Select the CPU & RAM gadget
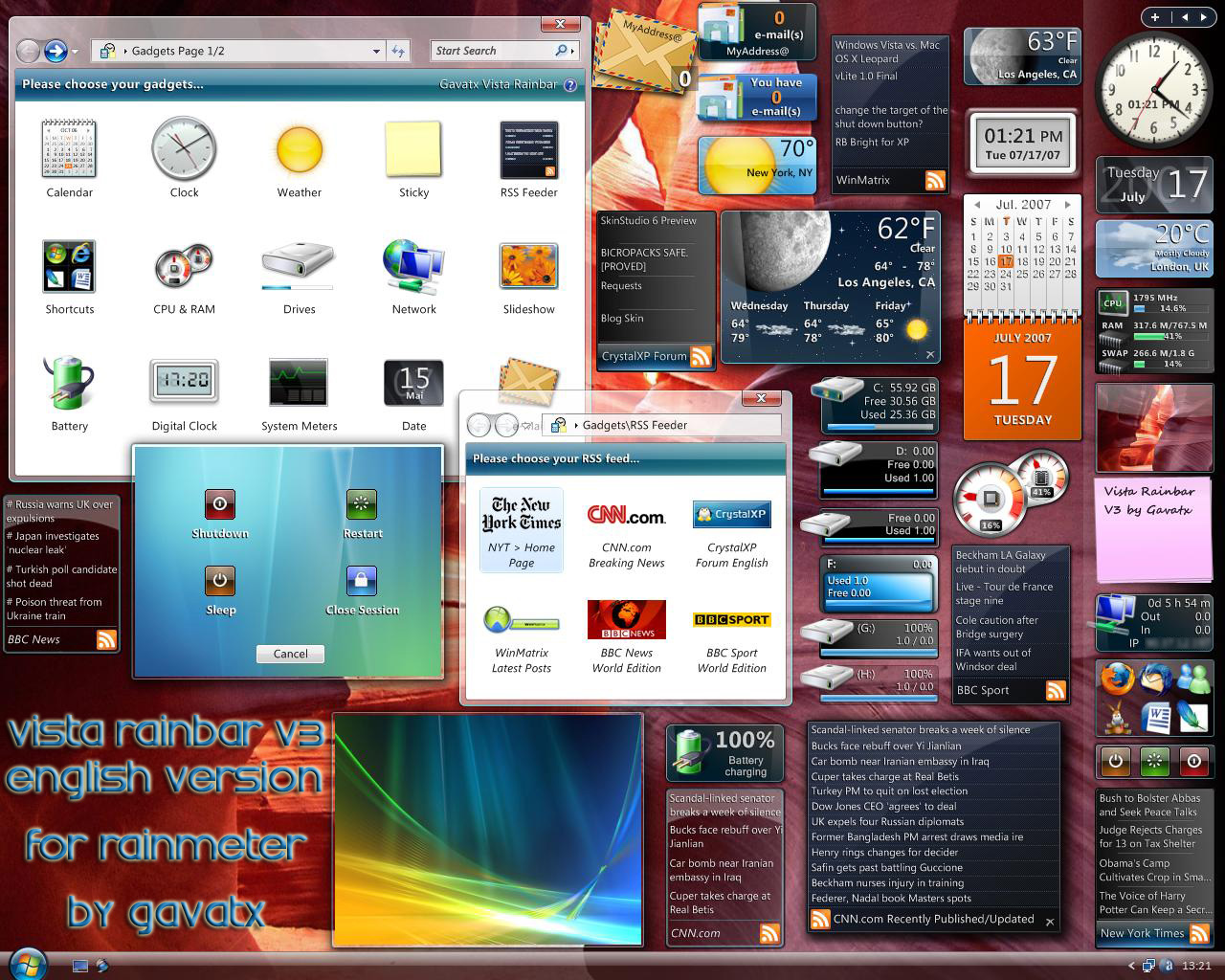1225x980 pixels. 184,266
